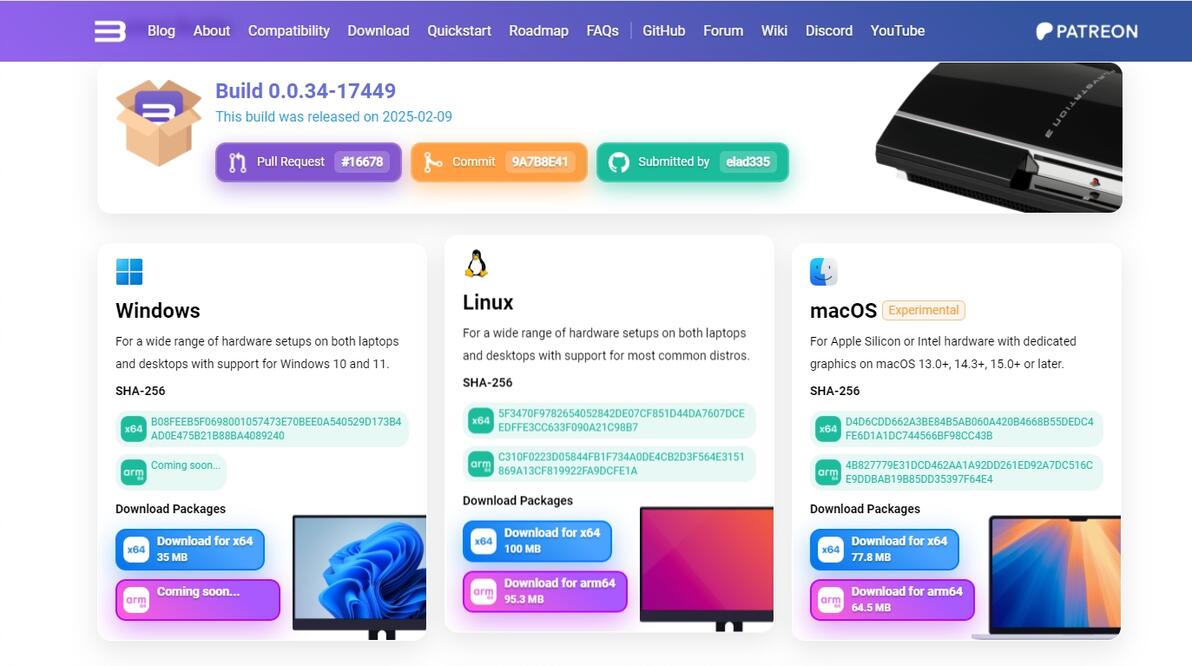Screen dimensions: 1192x666
Task: Download Linux x64 package 100 MB
Action: click(x=537, y=541)
